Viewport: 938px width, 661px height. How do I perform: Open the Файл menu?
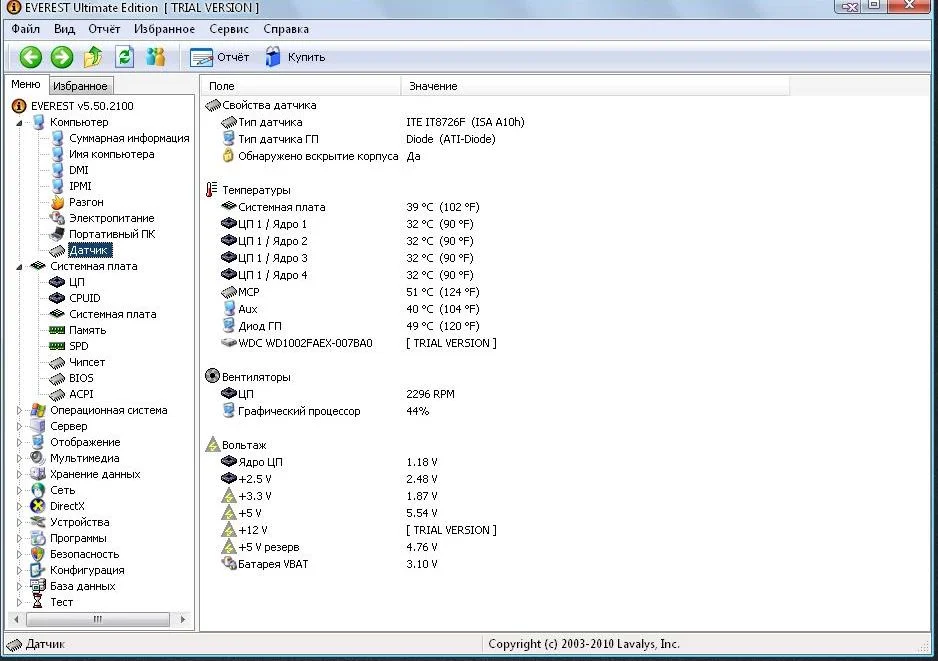(x=26, y=29)
